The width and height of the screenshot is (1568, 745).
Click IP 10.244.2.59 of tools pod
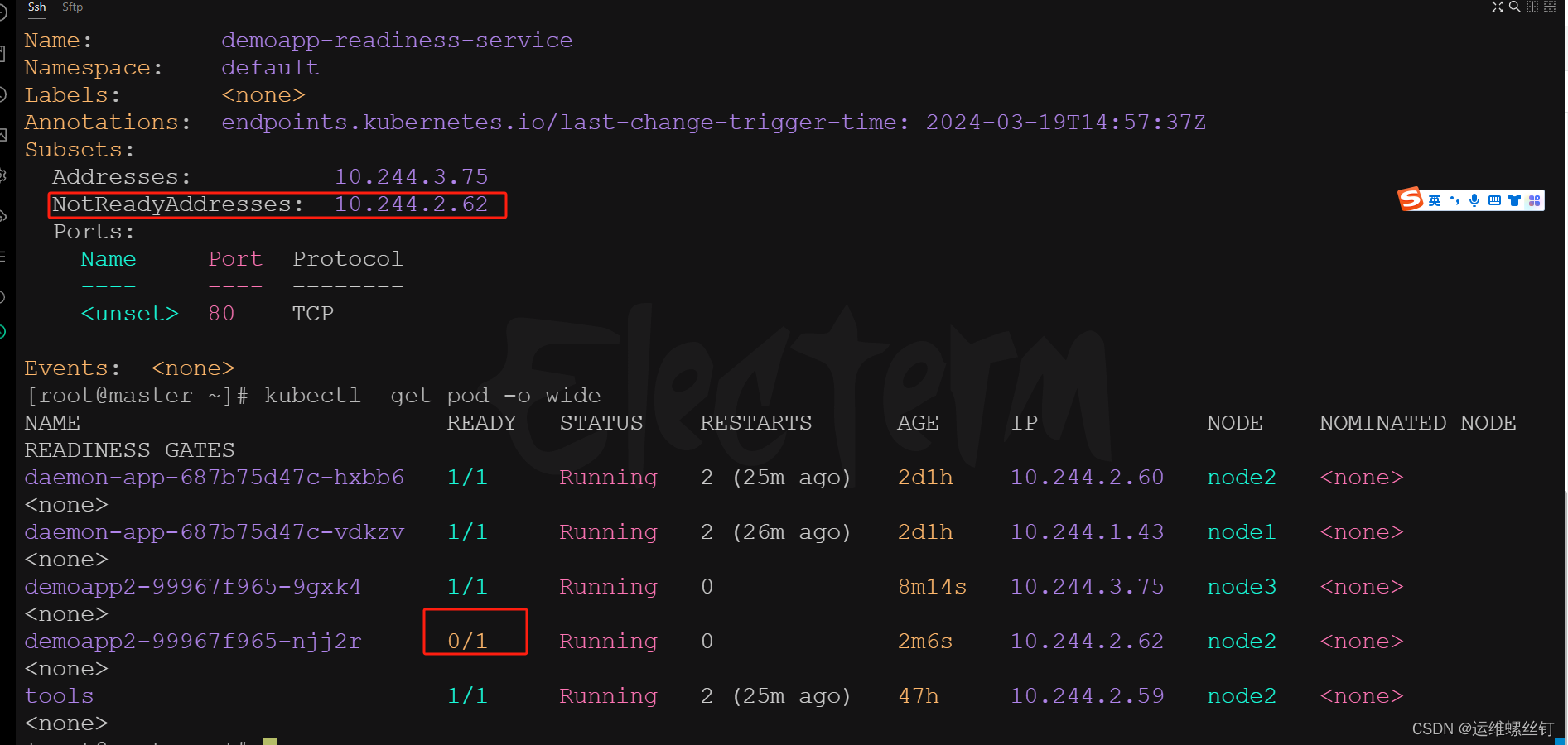tap(1087, 696)
